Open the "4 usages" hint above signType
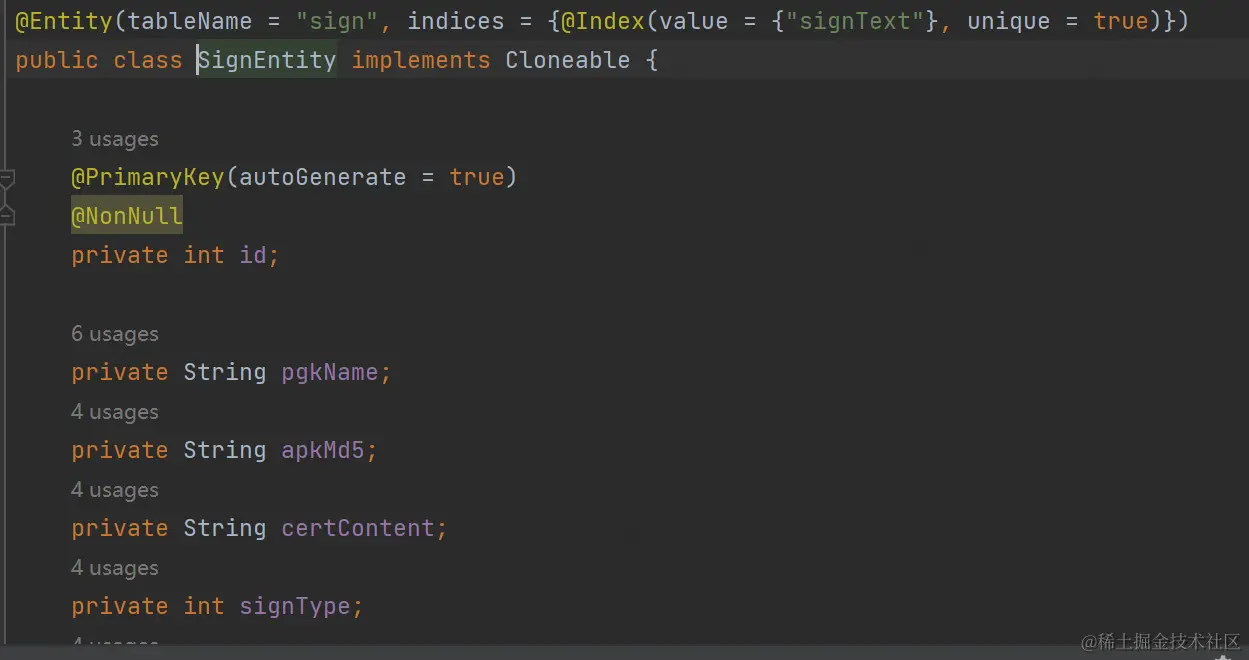1249x660 pixels. [x=115, y=568]
